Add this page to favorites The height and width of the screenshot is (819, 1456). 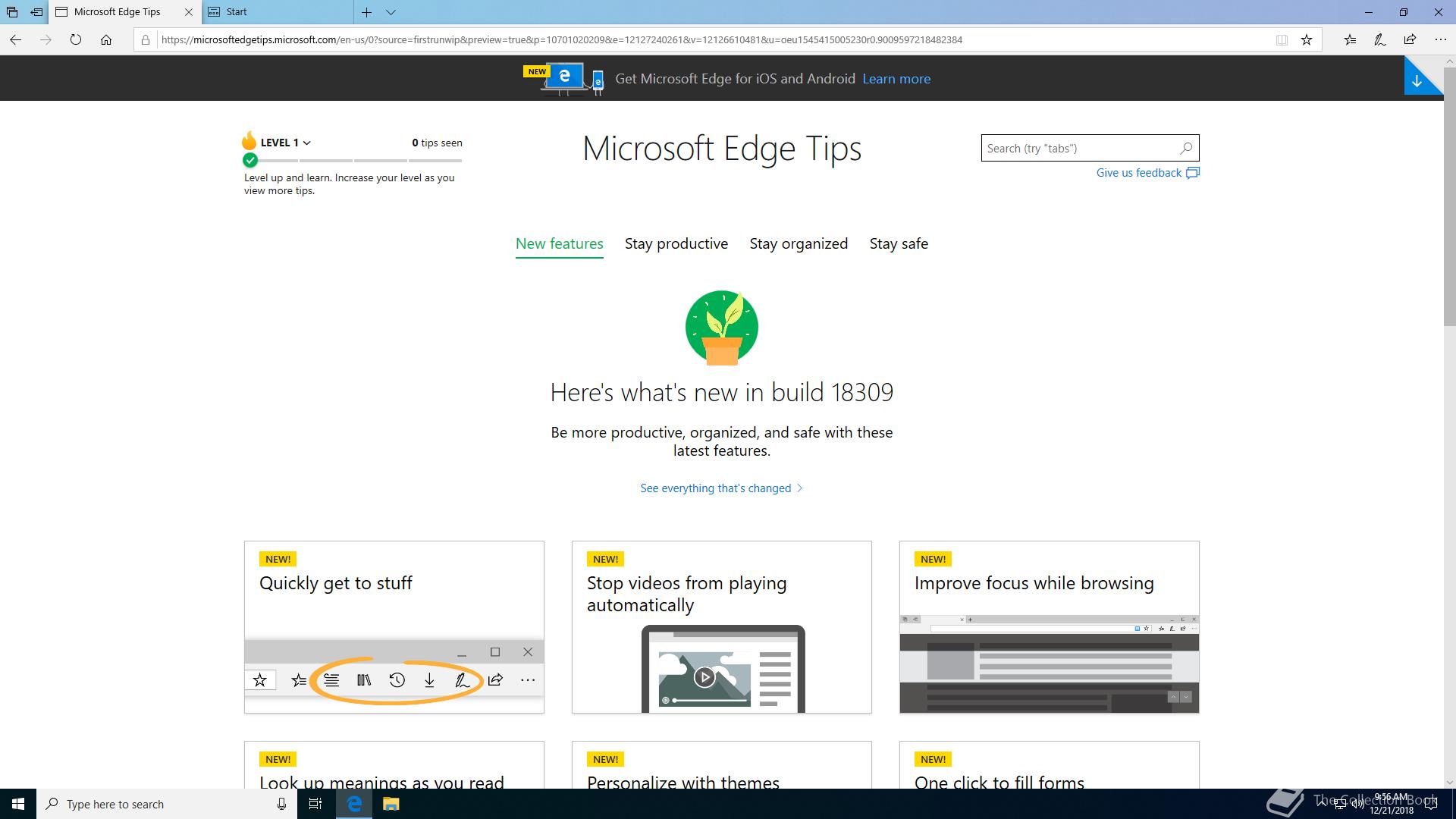click(1307, 40)
